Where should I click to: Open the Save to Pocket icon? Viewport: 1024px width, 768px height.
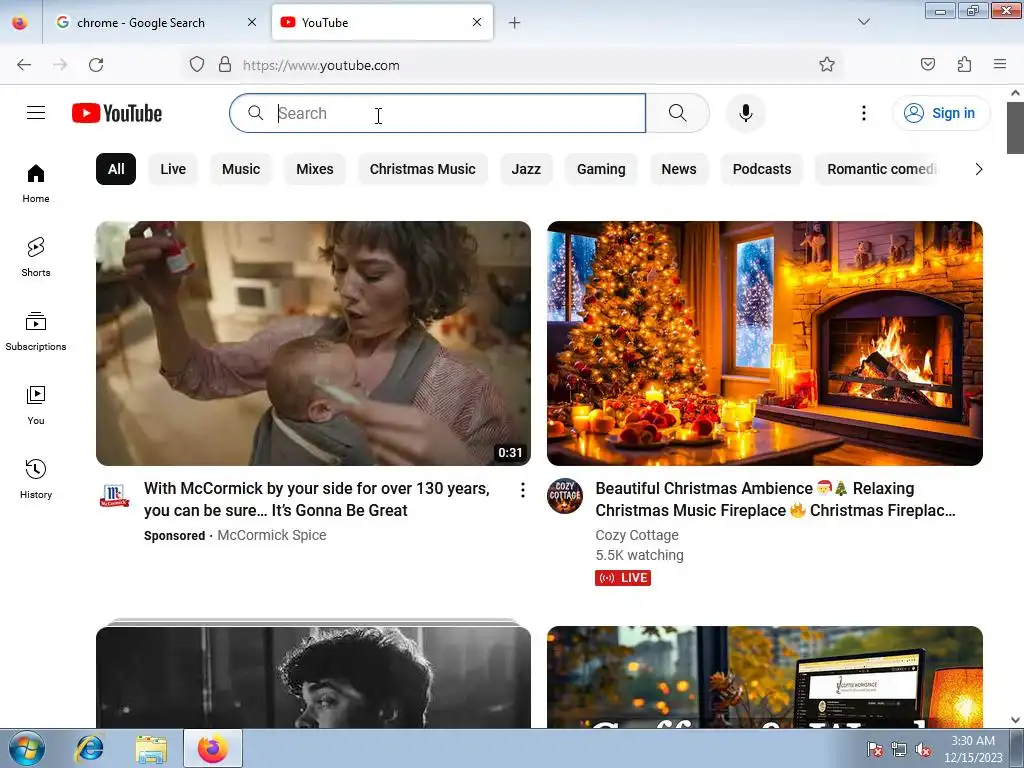click(x=927, y=64)
